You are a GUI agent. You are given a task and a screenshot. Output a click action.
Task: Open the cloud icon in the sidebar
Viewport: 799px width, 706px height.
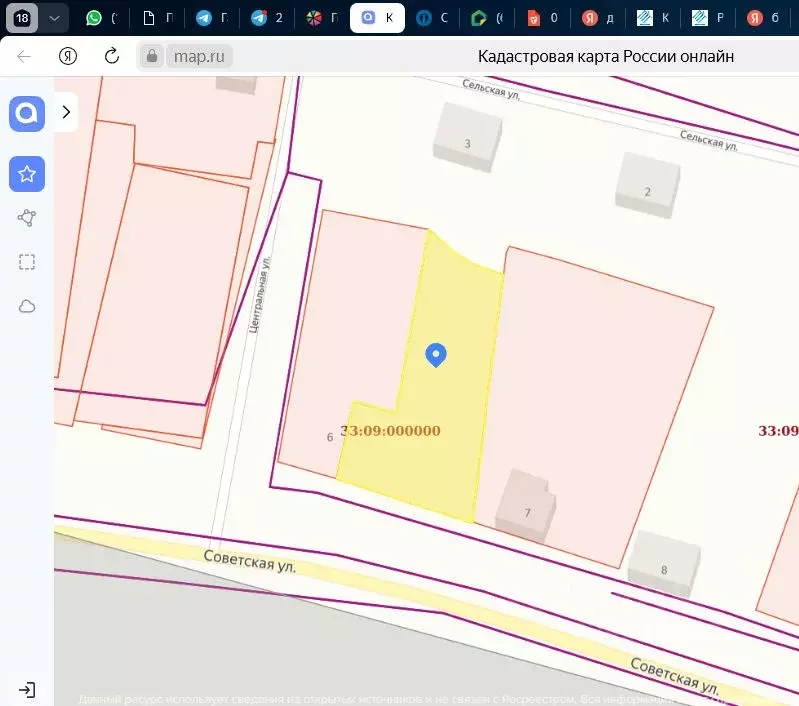coord(27,306)
